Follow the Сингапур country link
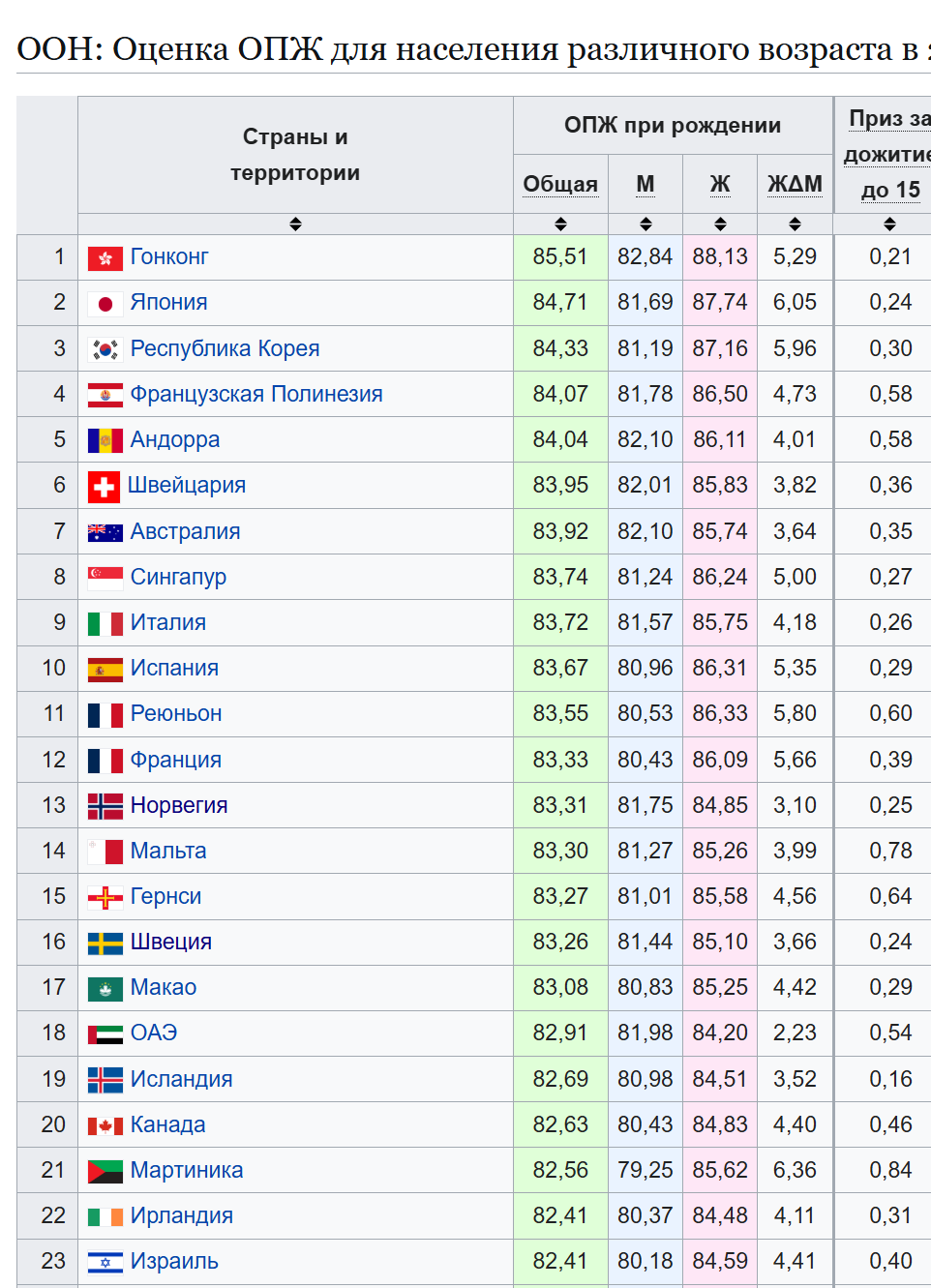The width and height of the screenshot is (931, 1288). point(178,578)
